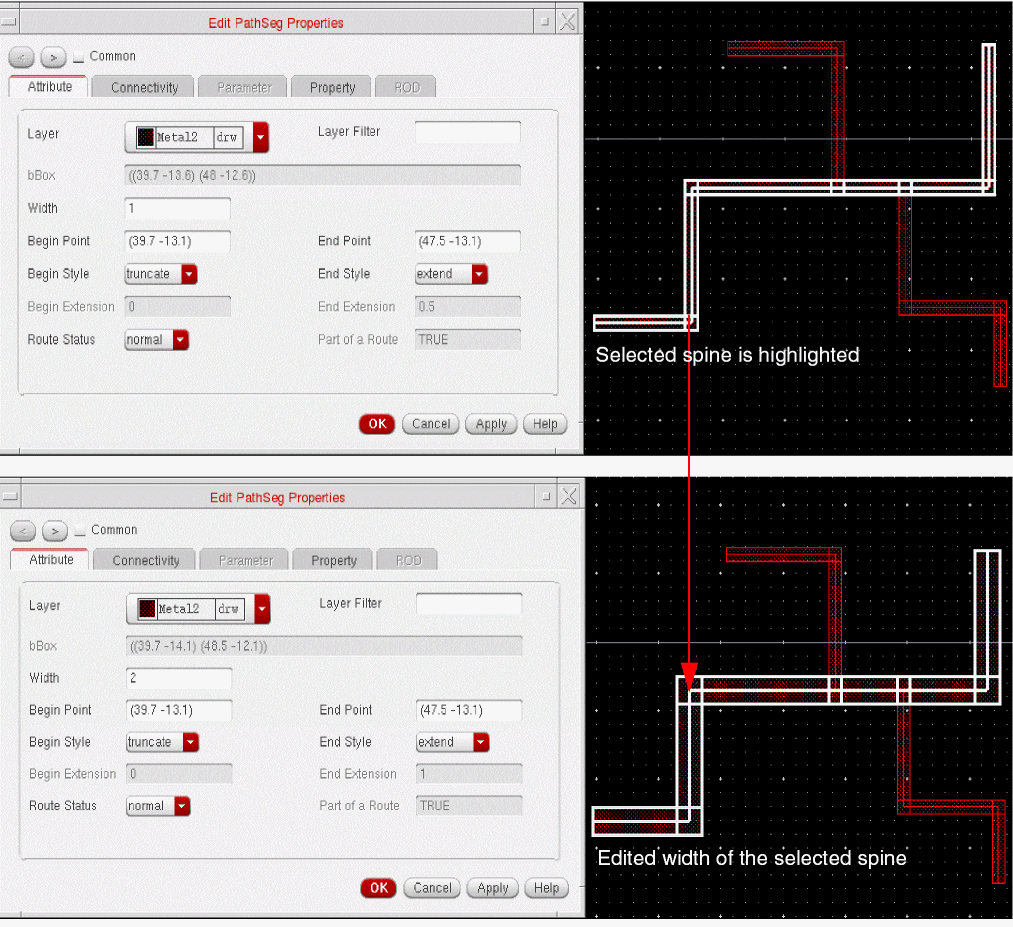Switch to Connectivity tab in bottom dialog

(145, 560)
